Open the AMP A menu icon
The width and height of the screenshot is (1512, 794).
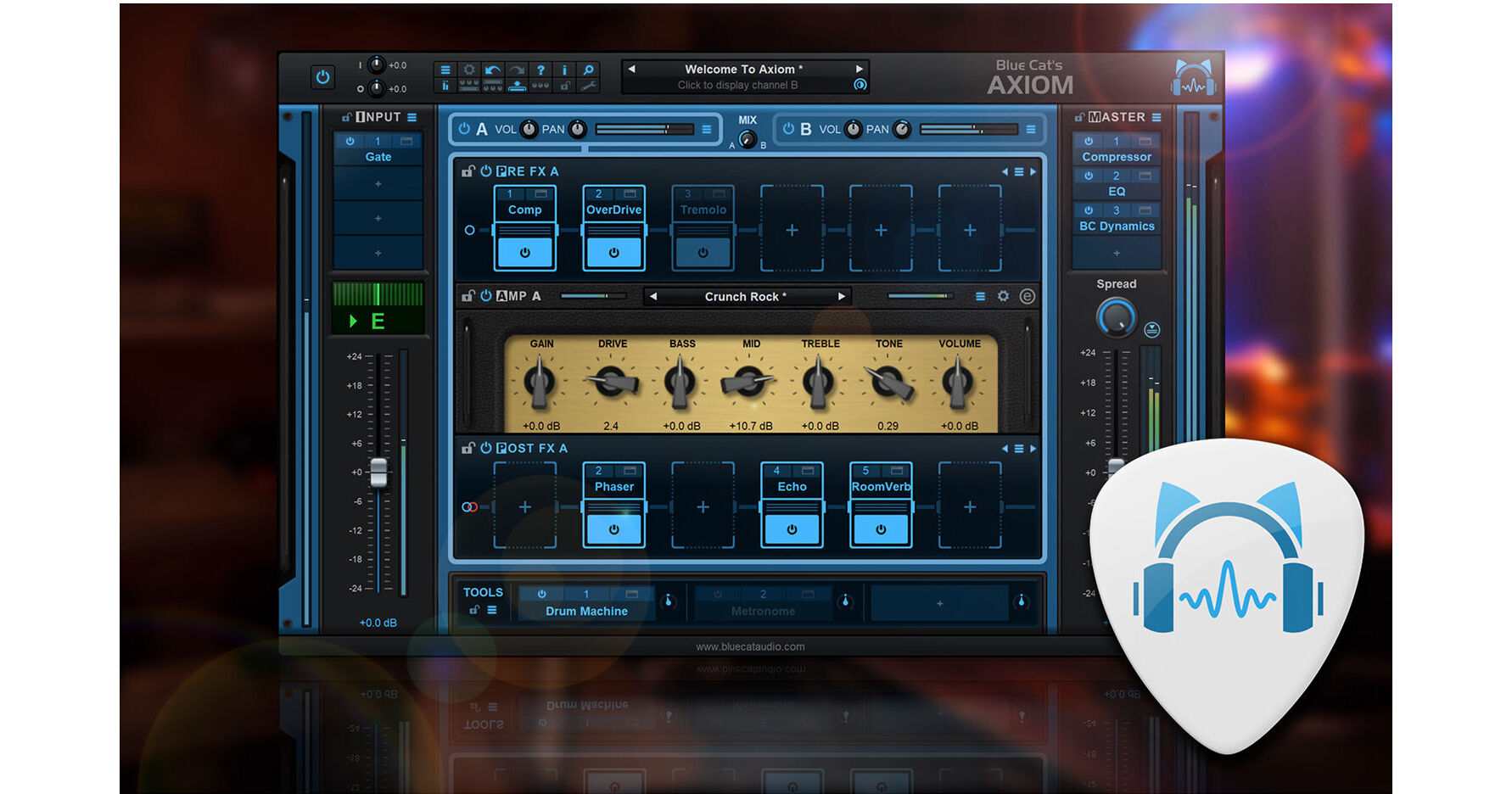click(980, 297)
